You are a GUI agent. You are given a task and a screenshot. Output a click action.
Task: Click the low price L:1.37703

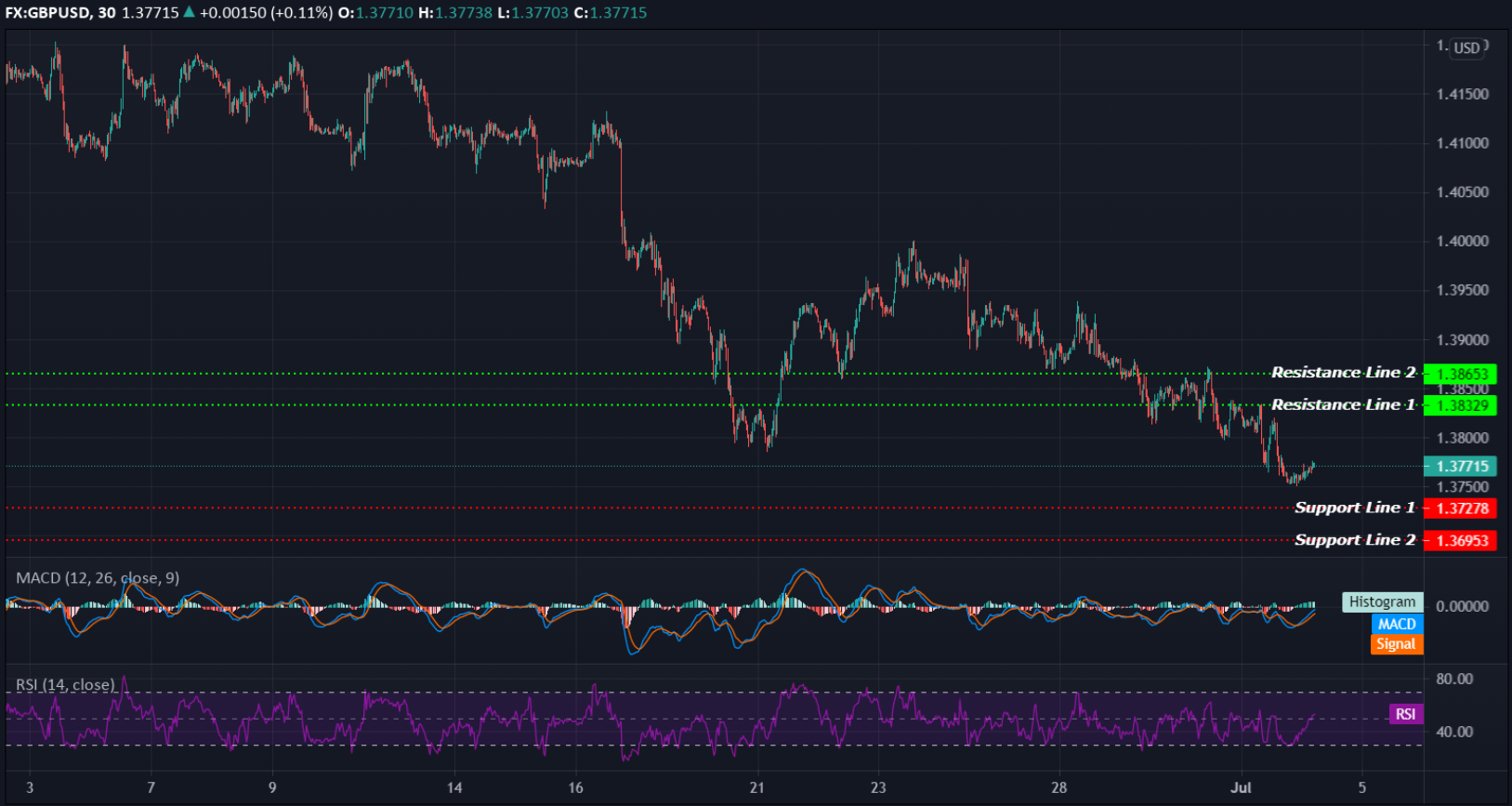[x=532, y=13]
